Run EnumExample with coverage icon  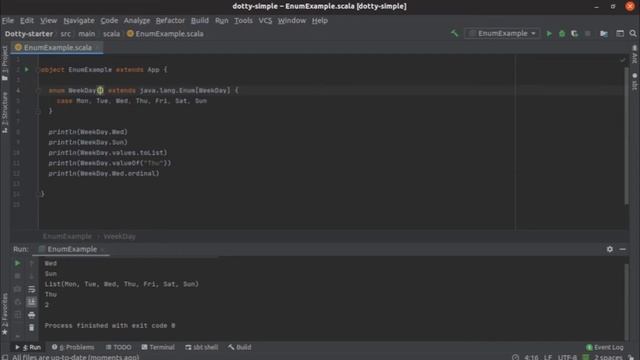point(574,34)
